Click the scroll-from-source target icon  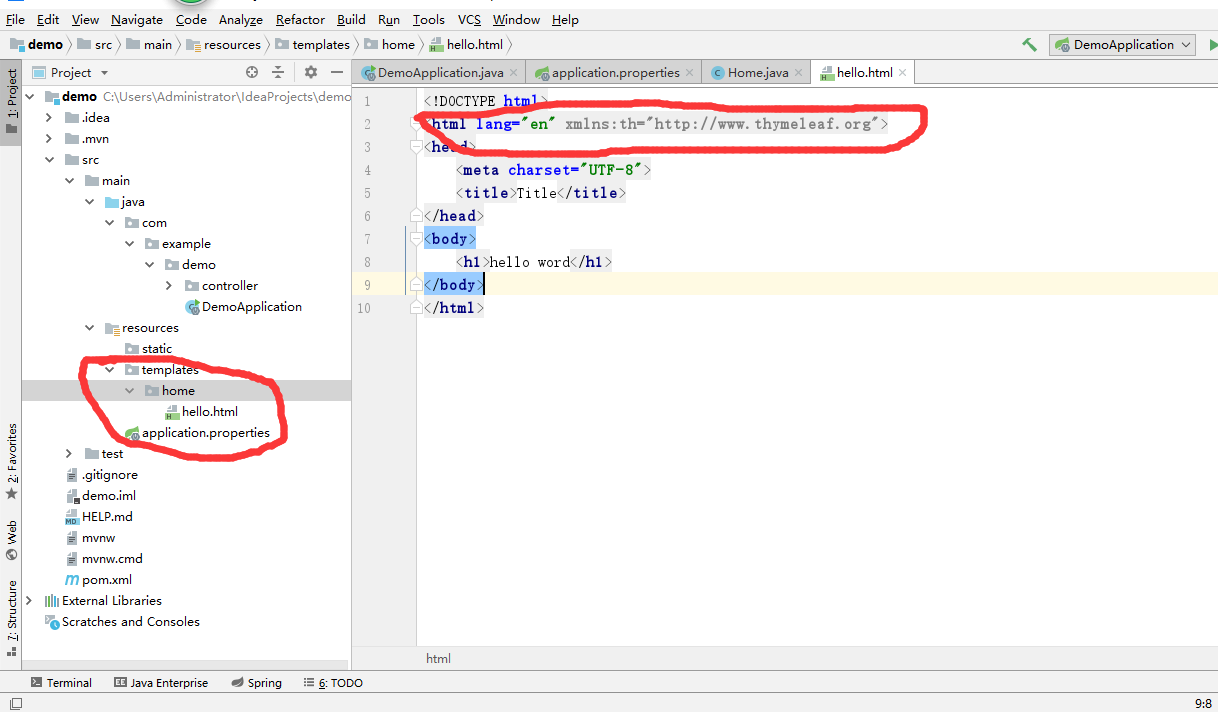(252, 72)
